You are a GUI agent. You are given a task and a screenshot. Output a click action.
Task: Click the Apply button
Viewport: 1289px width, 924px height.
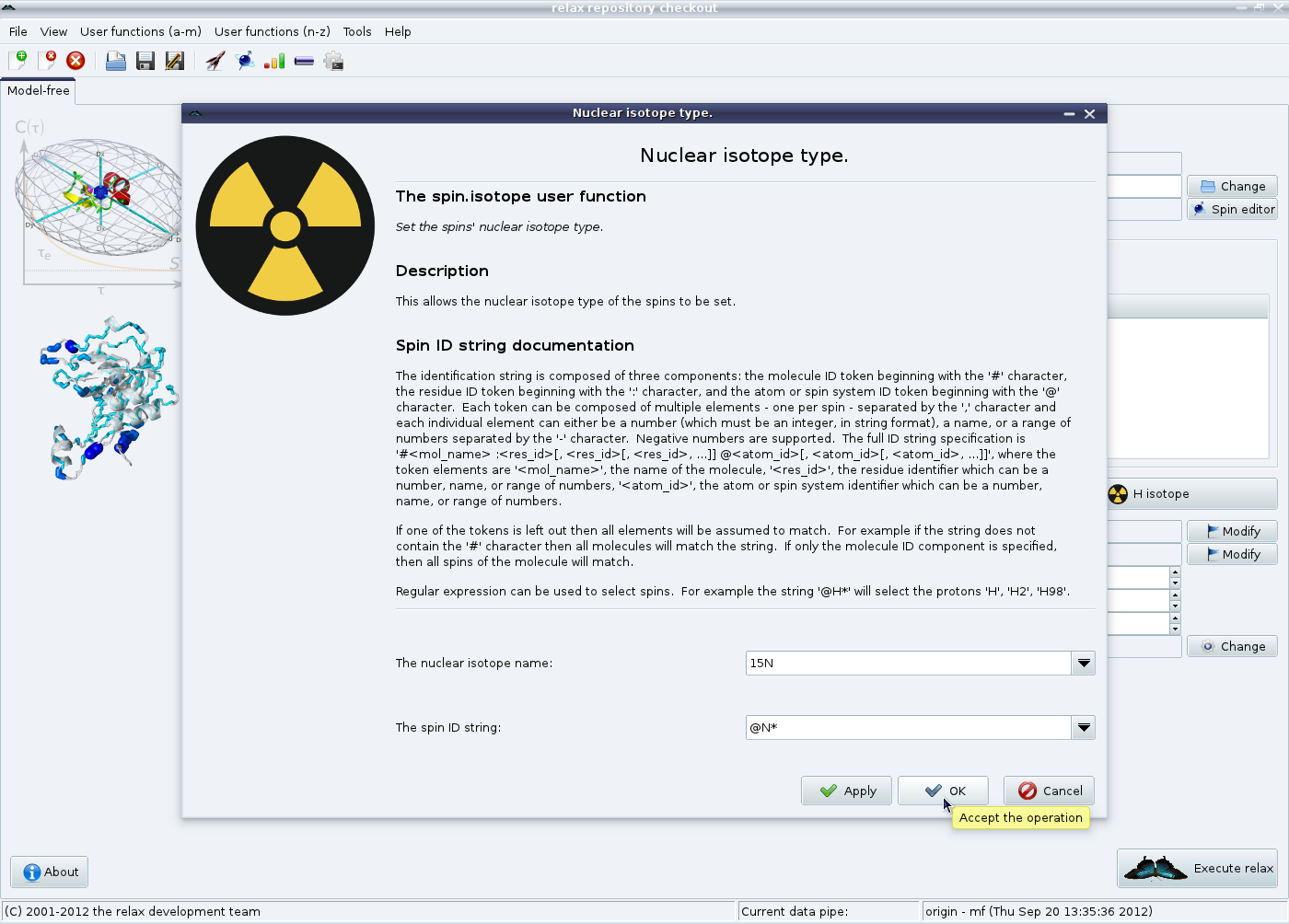(x=847, y=791)
